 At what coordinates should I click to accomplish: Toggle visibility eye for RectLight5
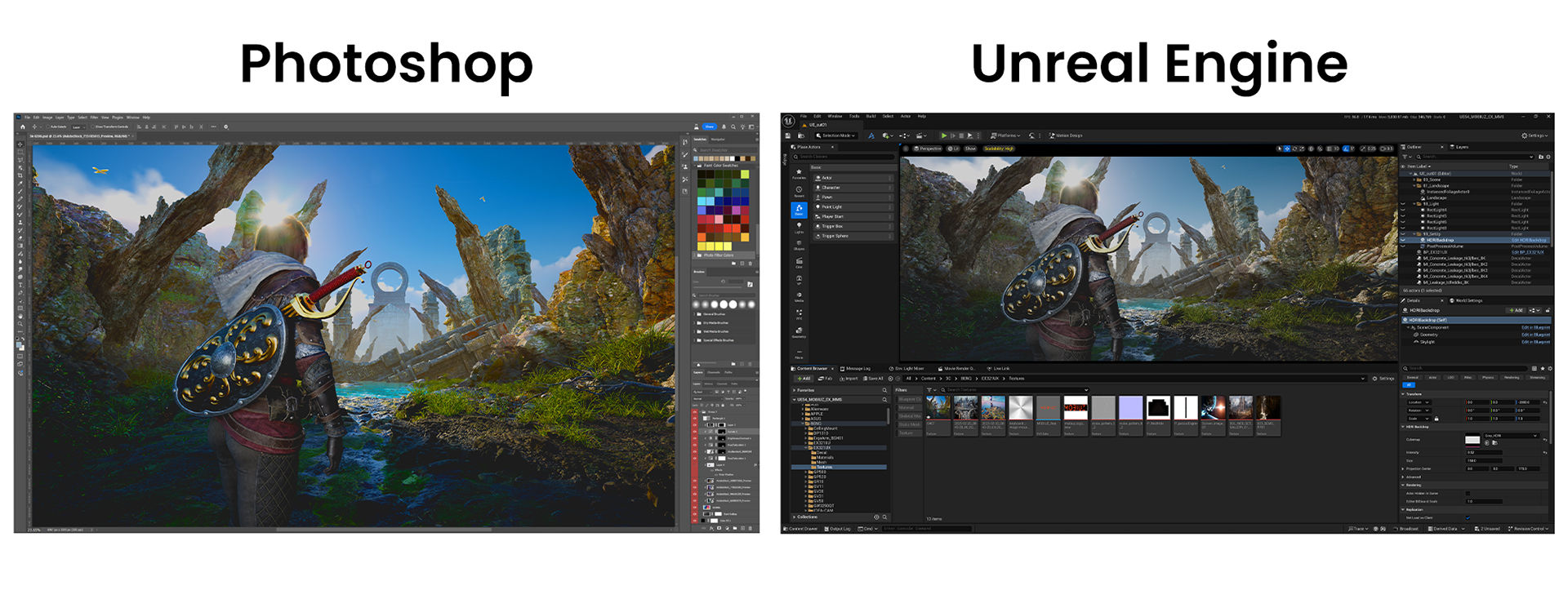point(1402,216)
